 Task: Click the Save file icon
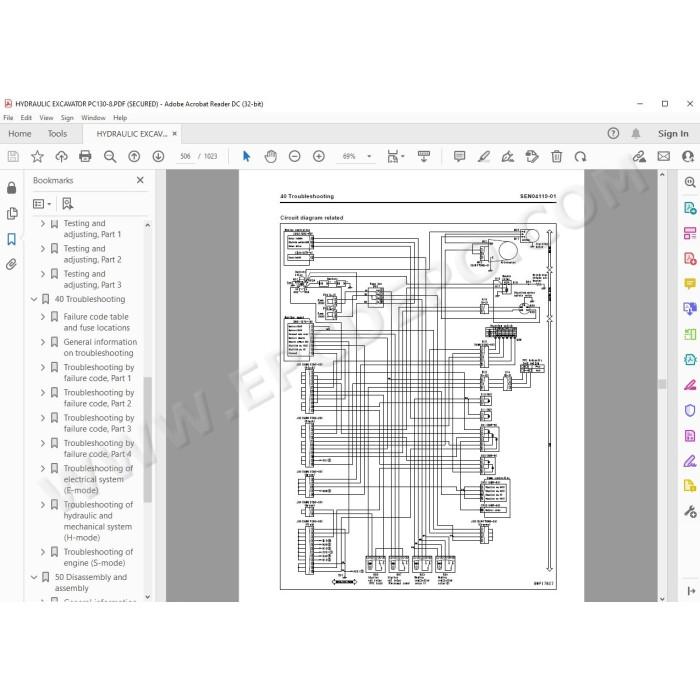click(x=13, y=156)
